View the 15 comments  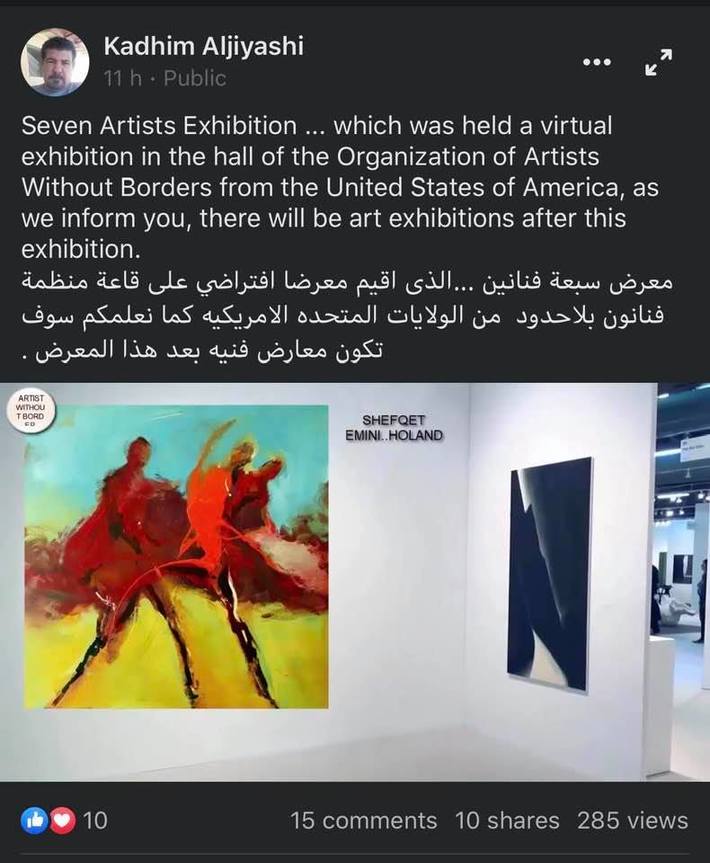point(363,821)
